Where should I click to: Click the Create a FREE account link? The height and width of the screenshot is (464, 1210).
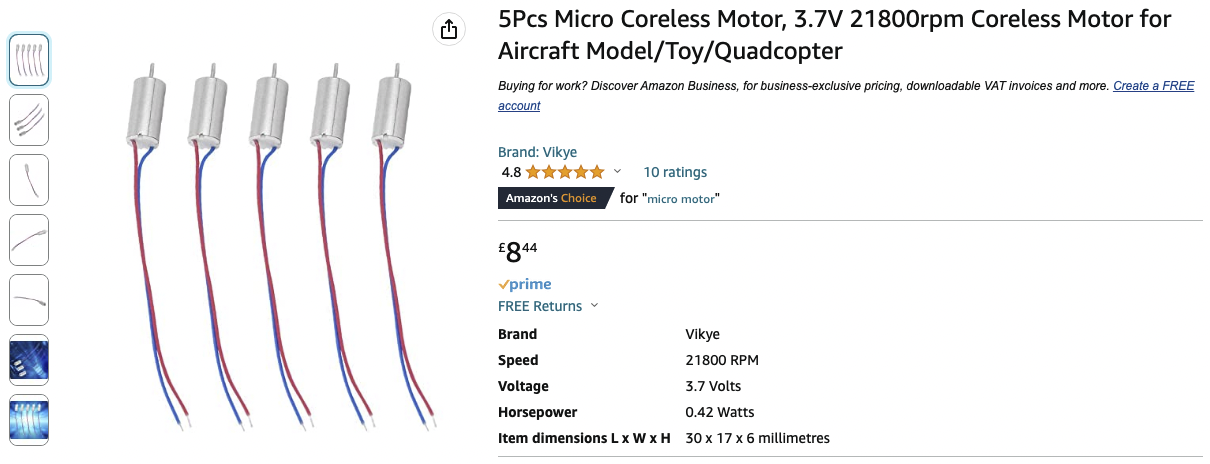point(1153,87)
